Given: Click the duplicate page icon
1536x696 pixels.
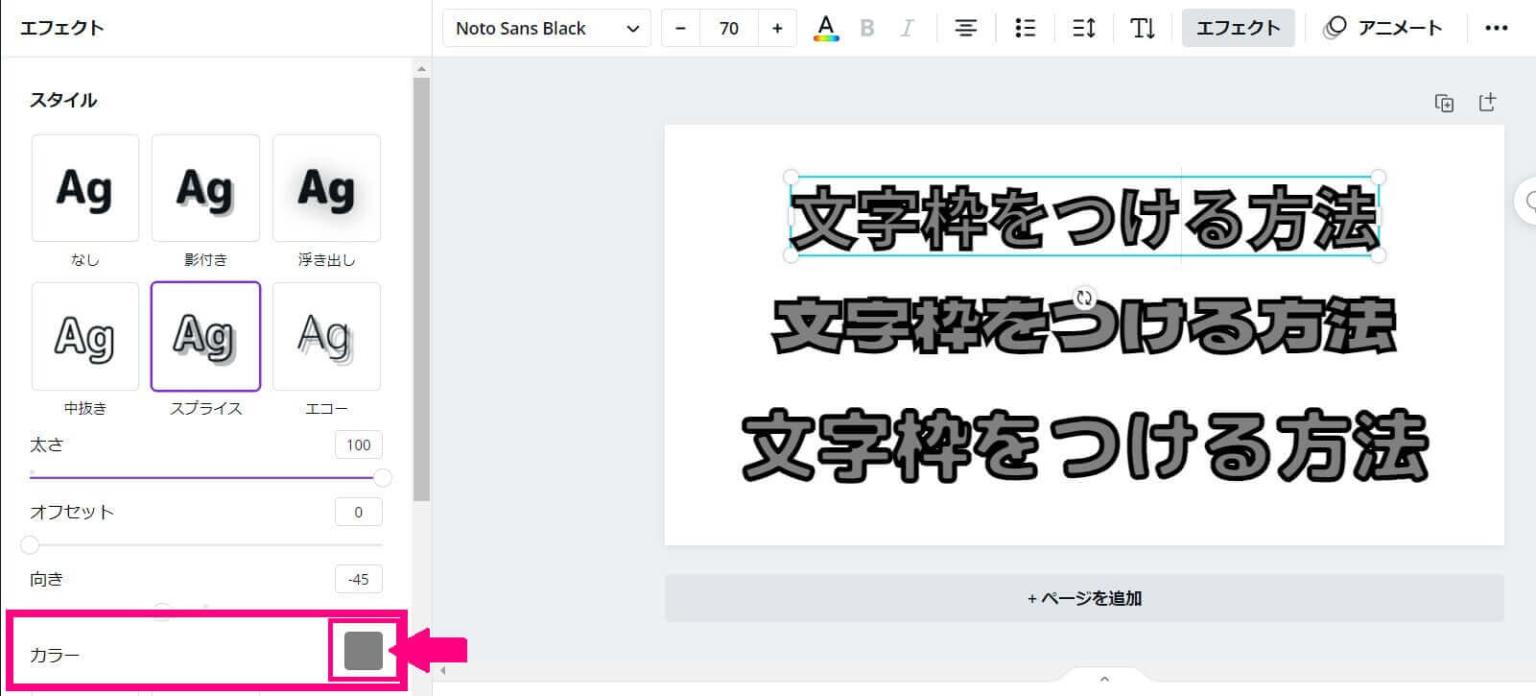Looking at the screenshot, I should point(1444,103).
